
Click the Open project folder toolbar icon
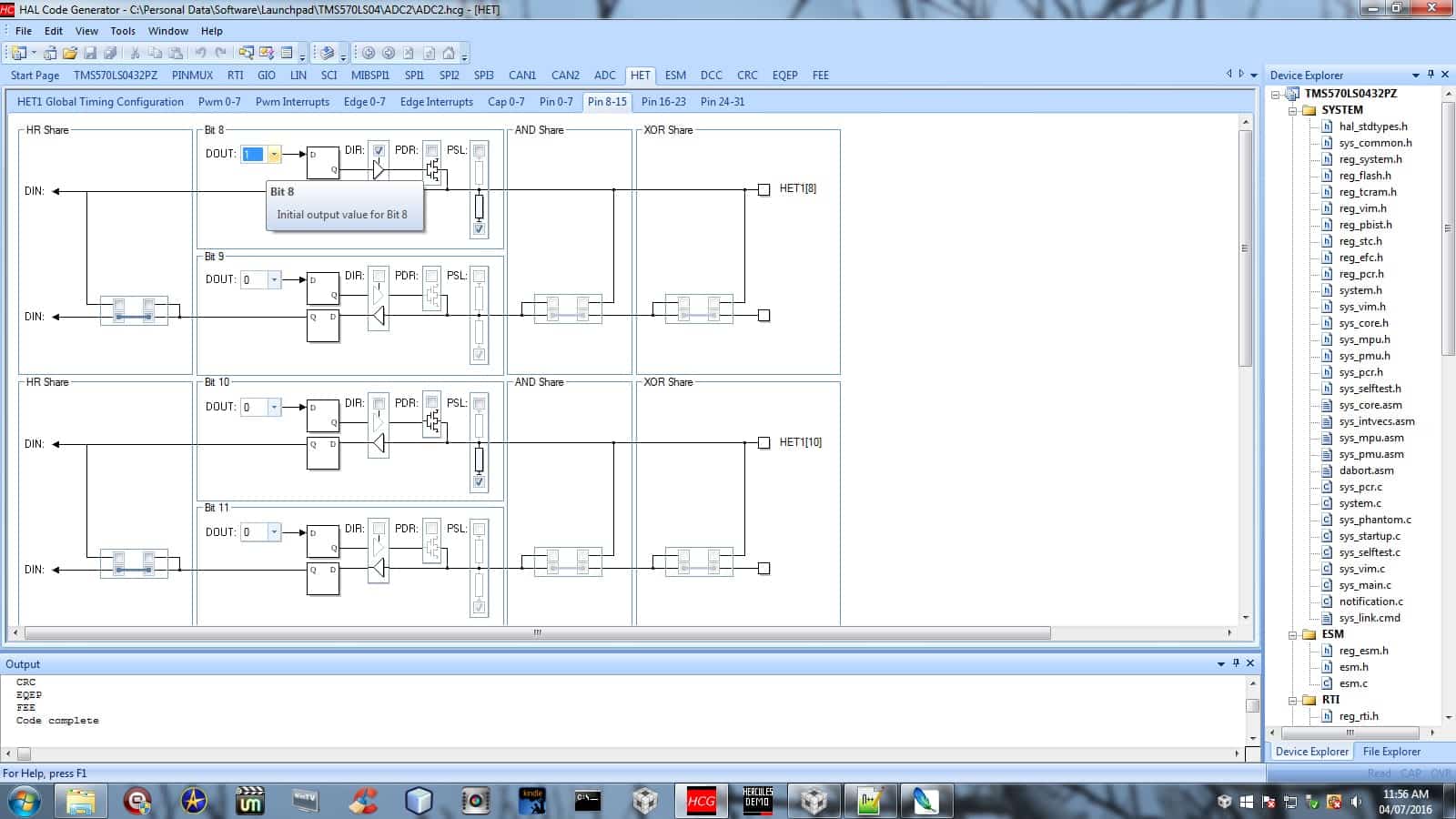pos(70,53)
